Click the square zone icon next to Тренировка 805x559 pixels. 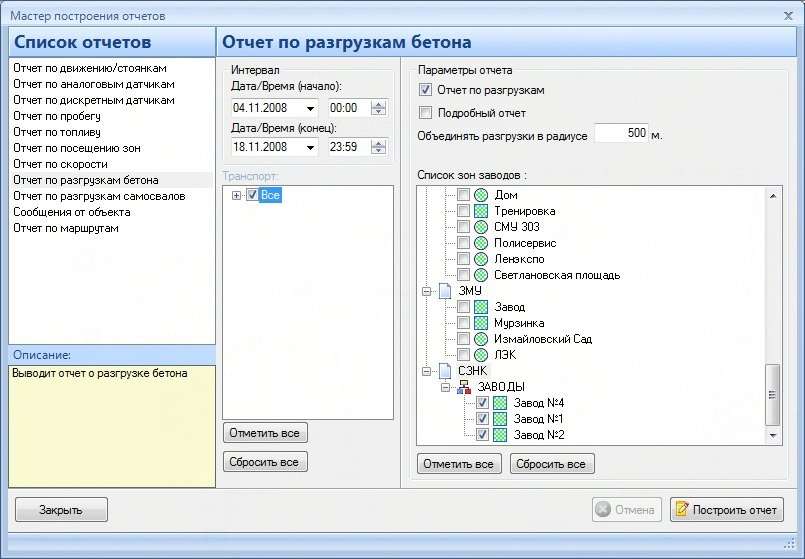481,211
